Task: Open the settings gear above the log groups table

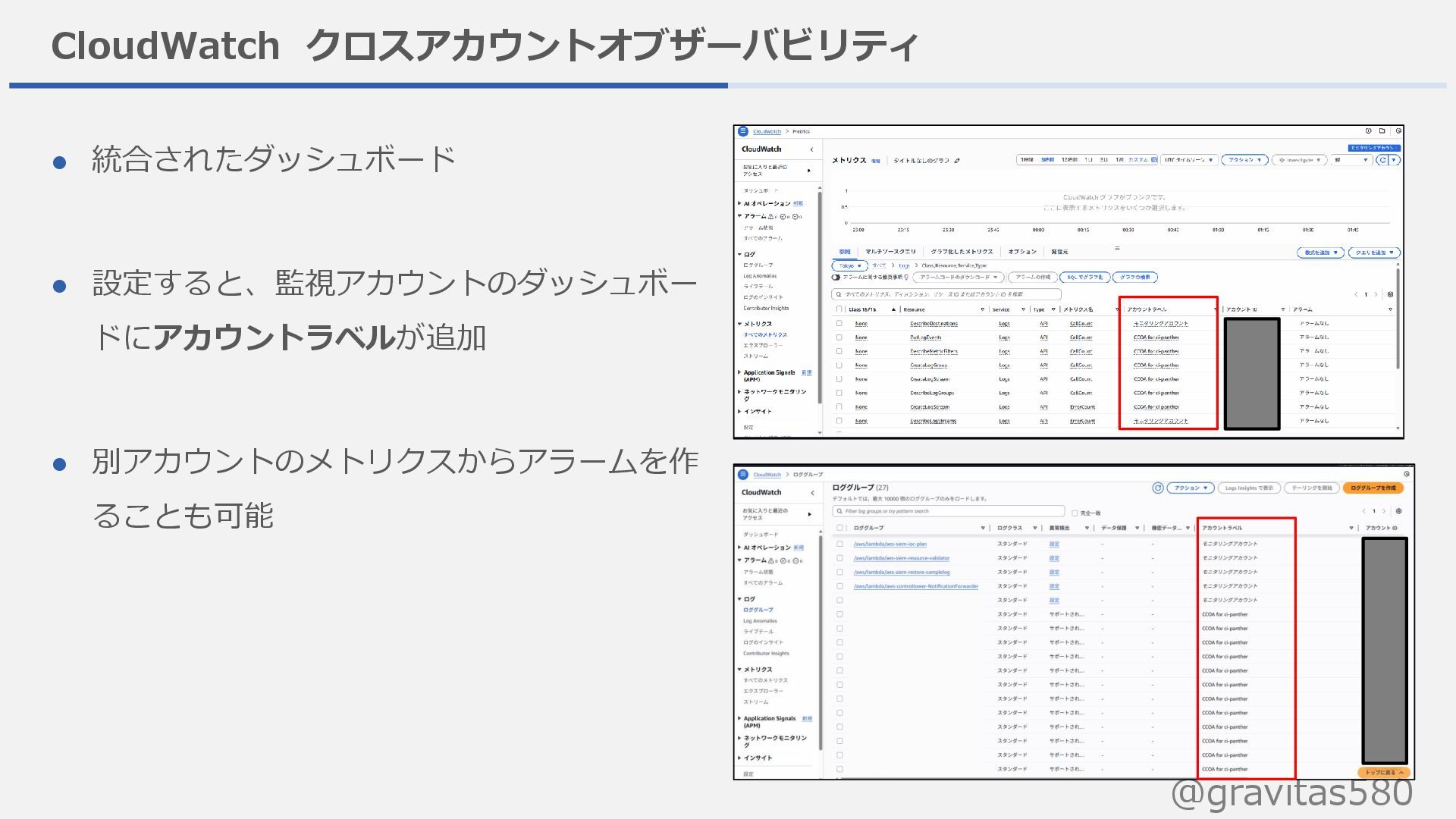Action: tap(1399, 511)
